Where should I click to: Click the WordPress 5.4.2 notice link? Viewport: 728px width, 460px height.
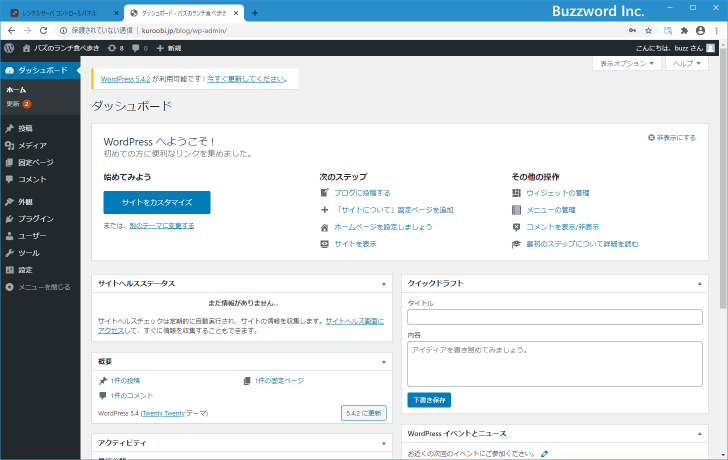125,79
